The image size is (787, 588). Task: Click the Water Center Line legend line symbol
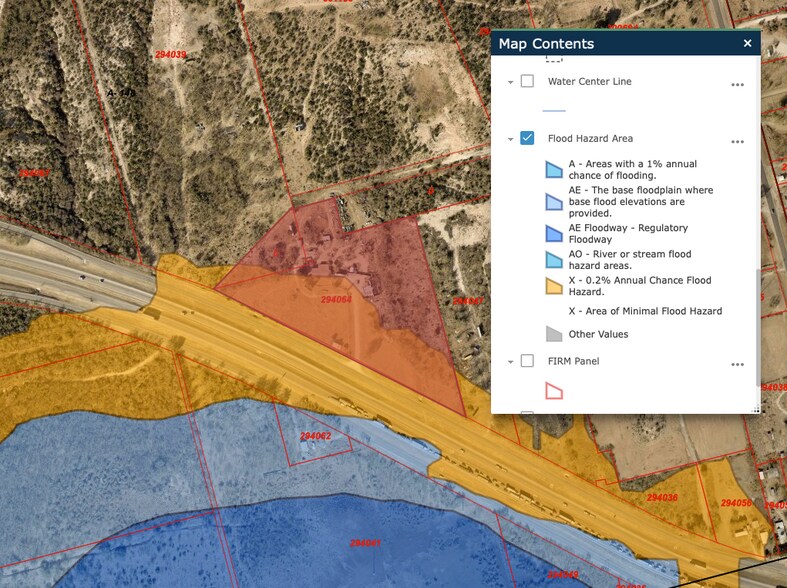point(553,111)
